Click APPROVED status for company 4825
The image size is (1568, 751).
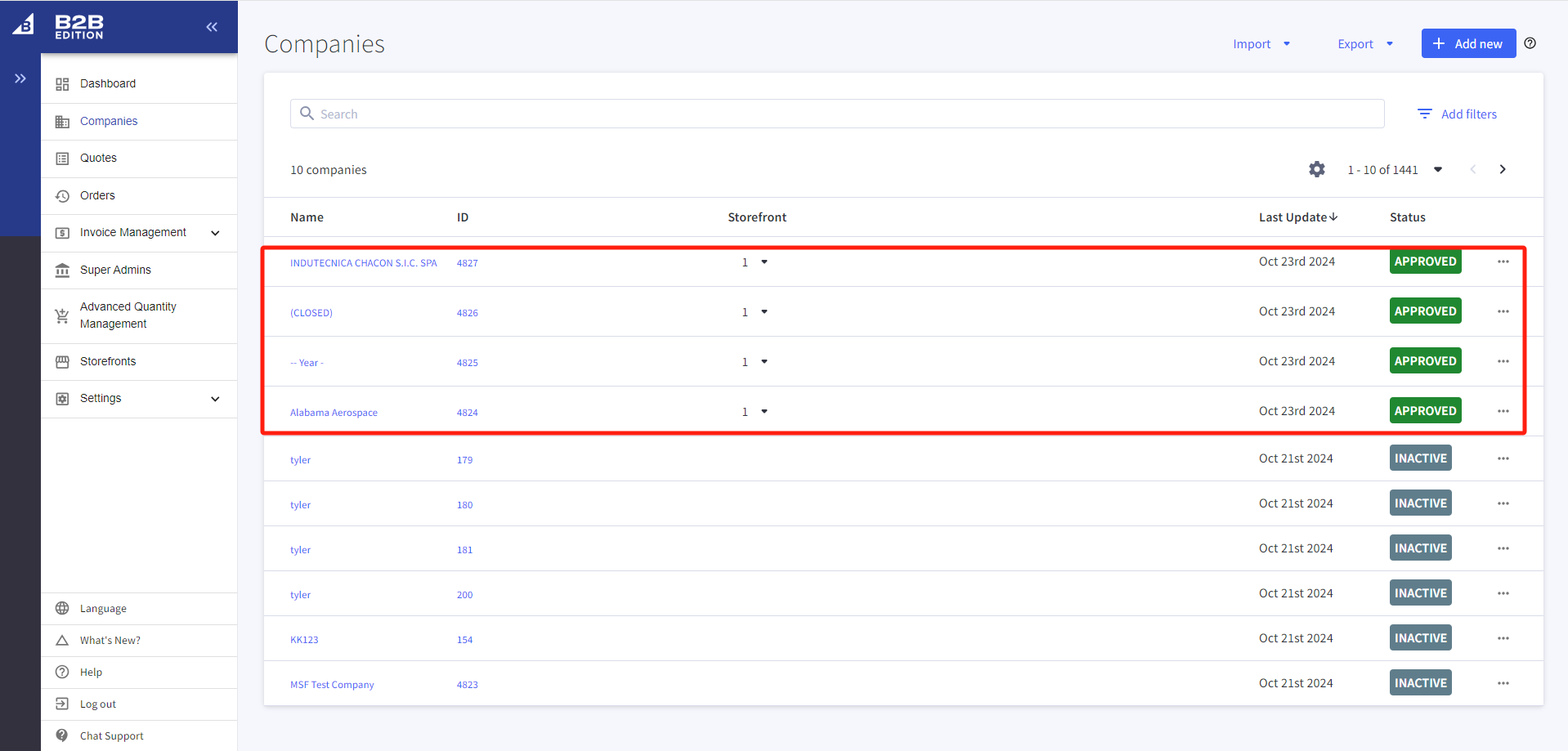tap(1425, 361)
